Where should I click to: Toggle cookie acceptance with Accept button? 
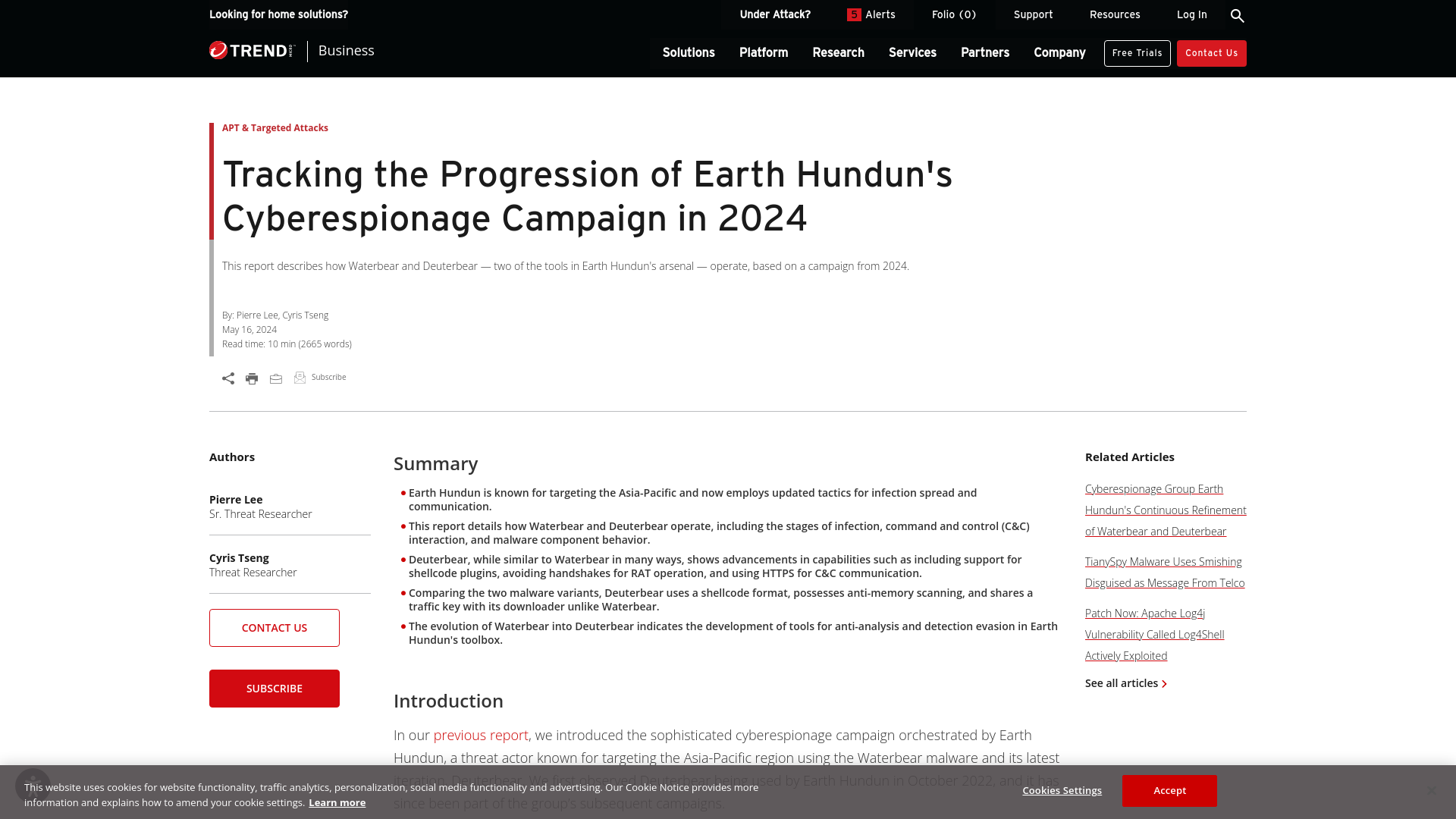(1170, 791)
